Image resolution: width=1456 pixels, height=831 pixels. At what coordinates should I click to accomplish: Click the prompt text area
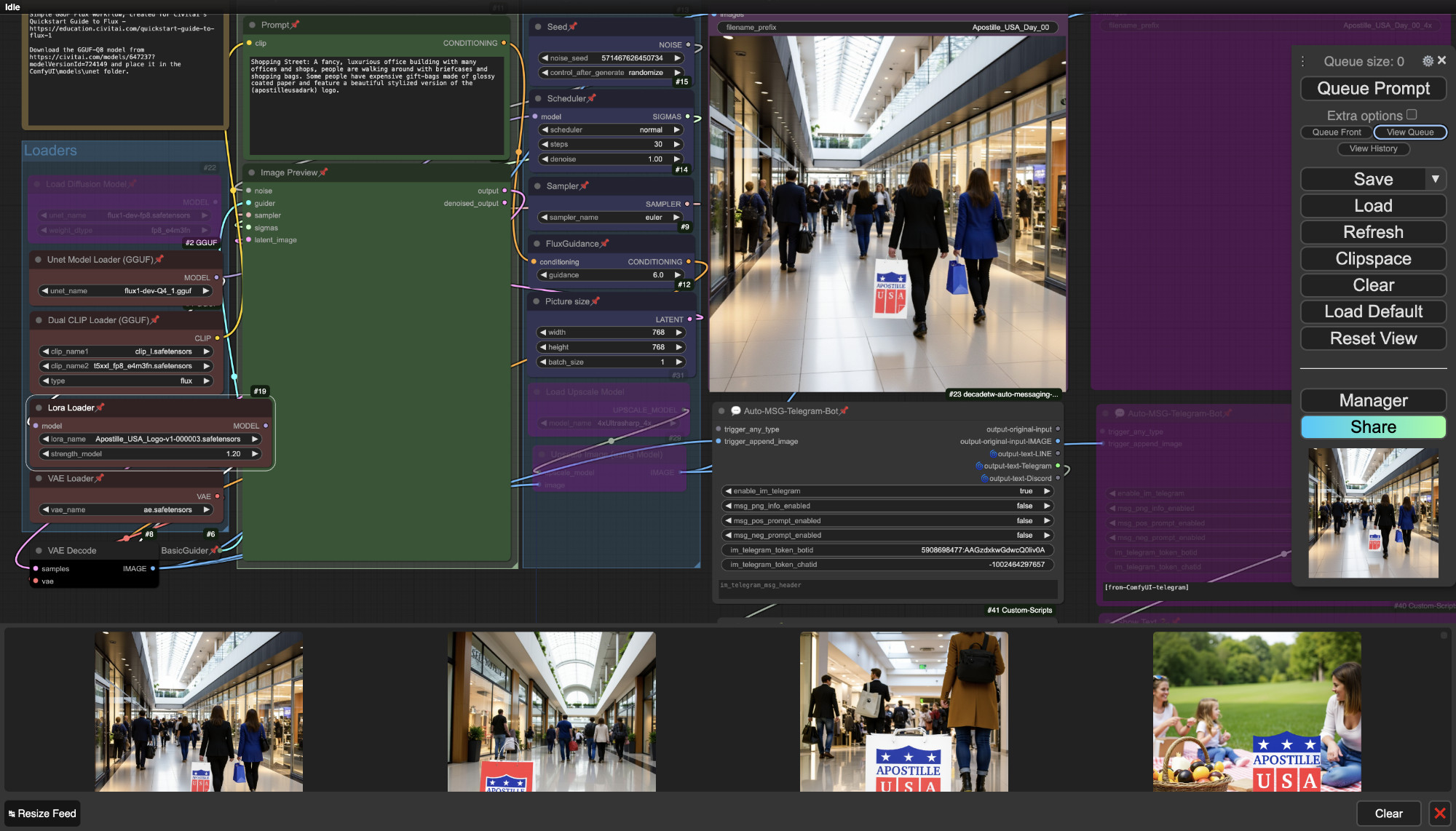pyautogui.click(x=376, y=106)
